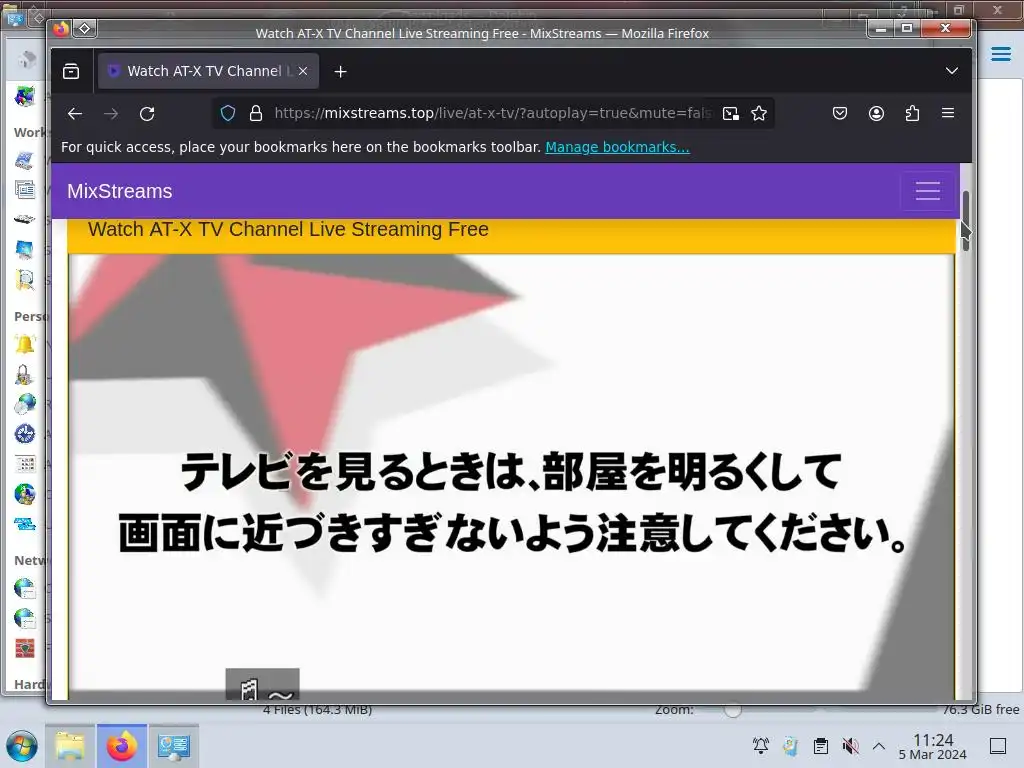
Task: Click 76.3 GiB free status text
Action: coord(981,710)
